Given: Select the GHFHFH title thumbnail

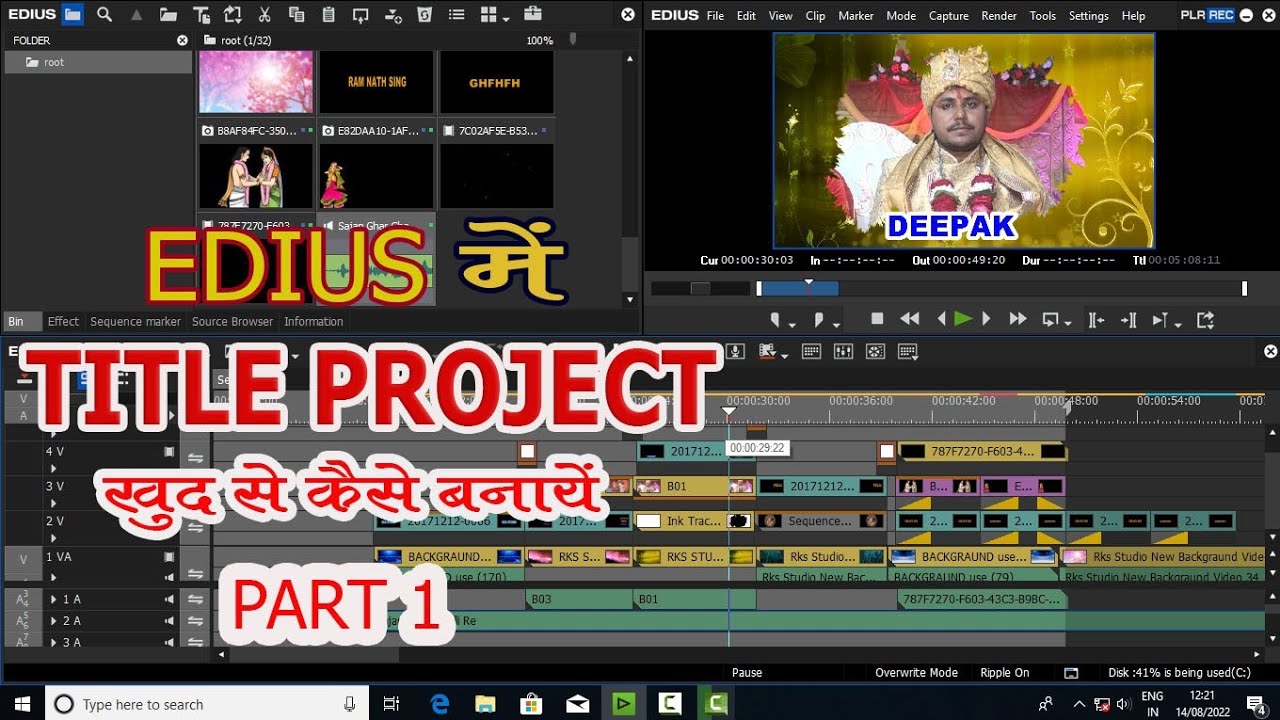Looking at the screenshot, I should click(497, 82).
